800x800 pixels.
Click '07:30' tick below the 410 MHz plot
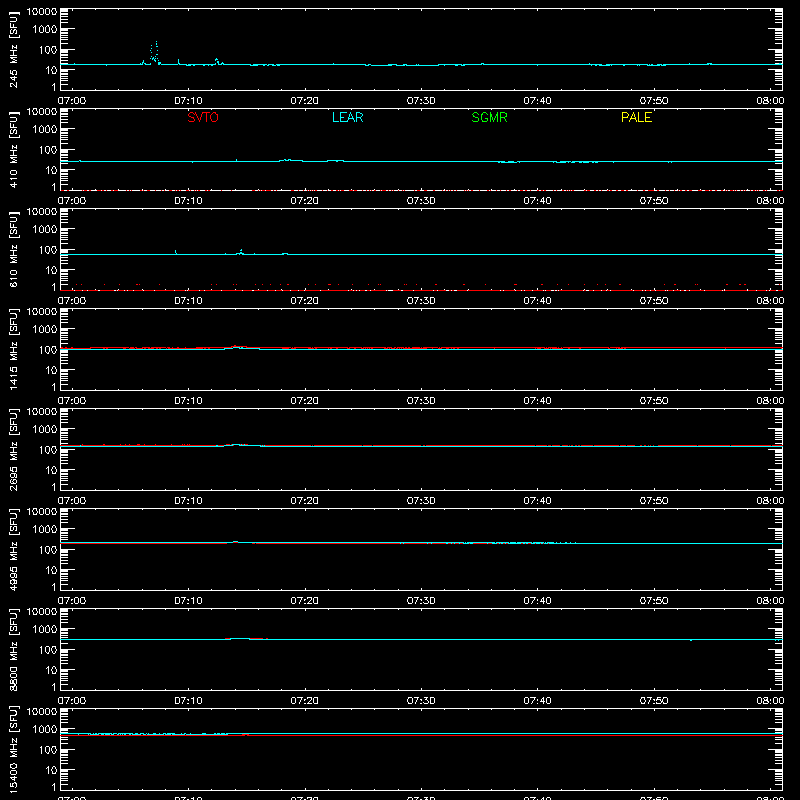point(421,201)
